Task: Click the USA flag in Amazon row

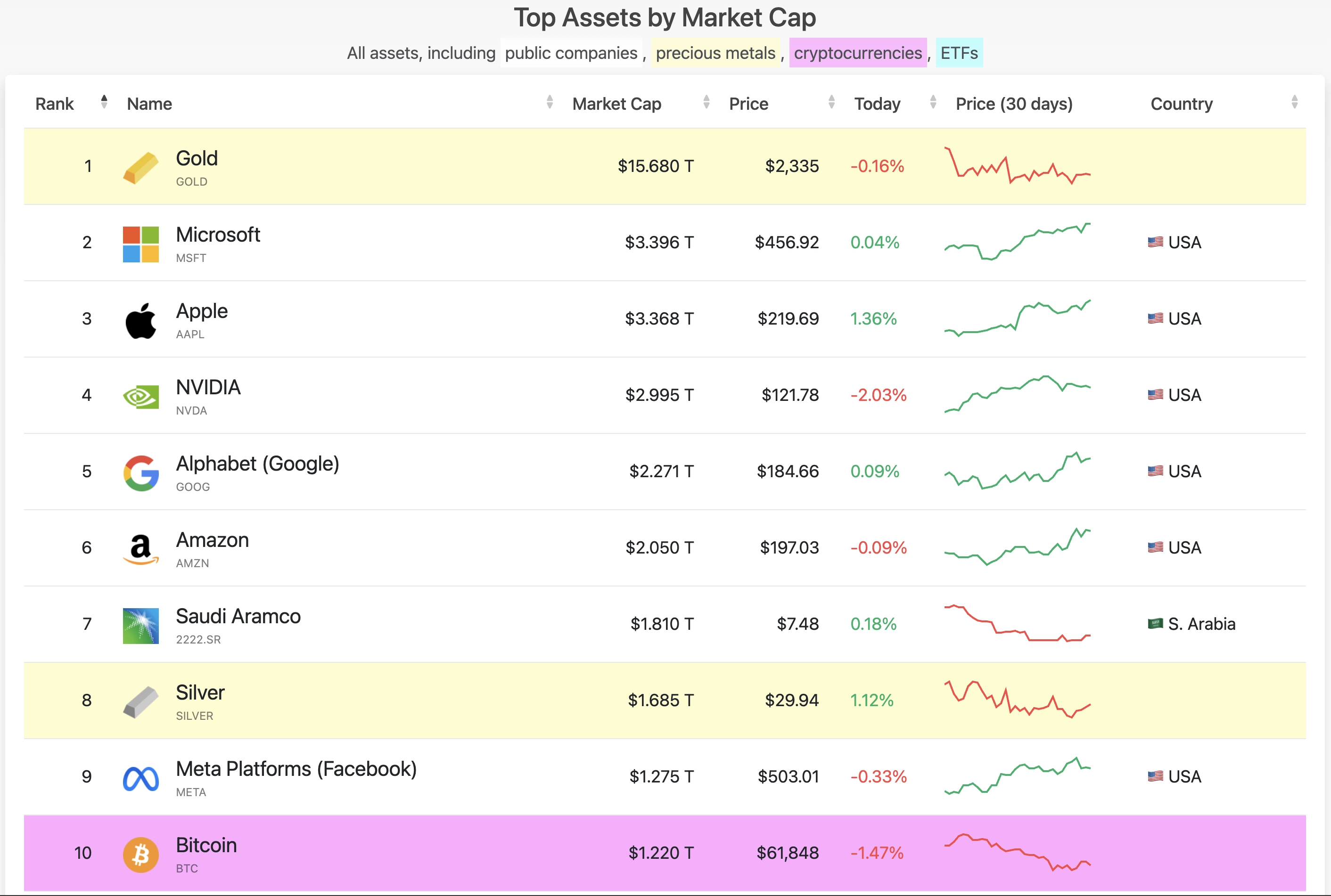Action: click(x=1155, y=547)
